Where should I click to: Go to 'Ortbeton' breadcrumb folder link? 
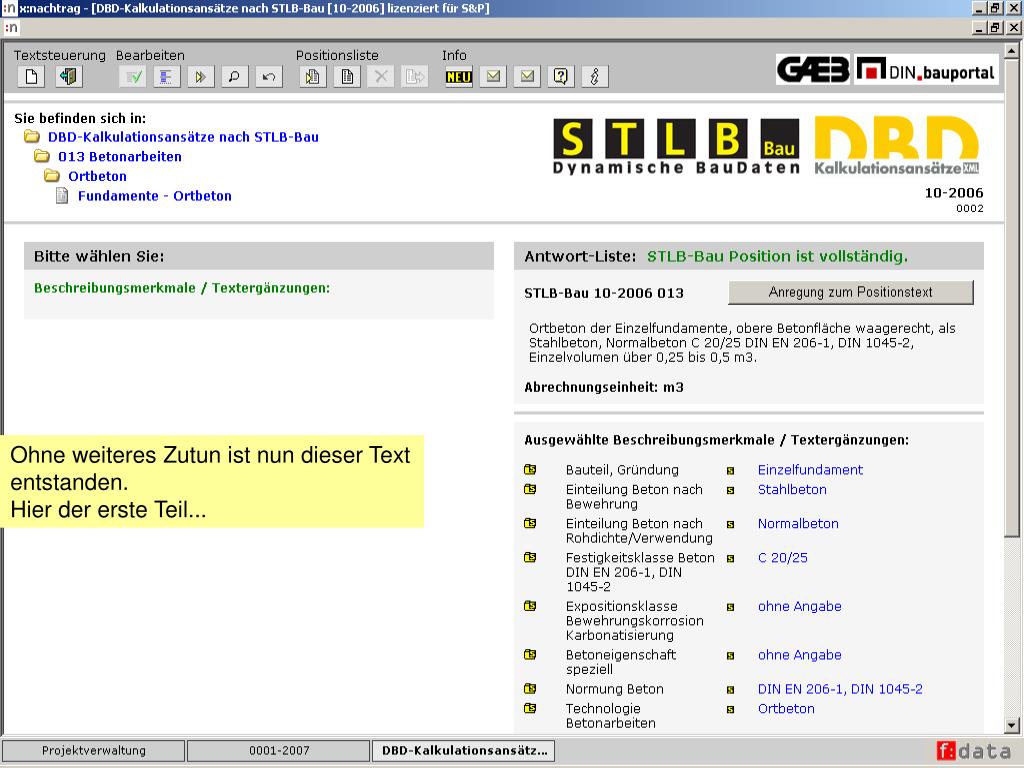(x=97, y=176)
